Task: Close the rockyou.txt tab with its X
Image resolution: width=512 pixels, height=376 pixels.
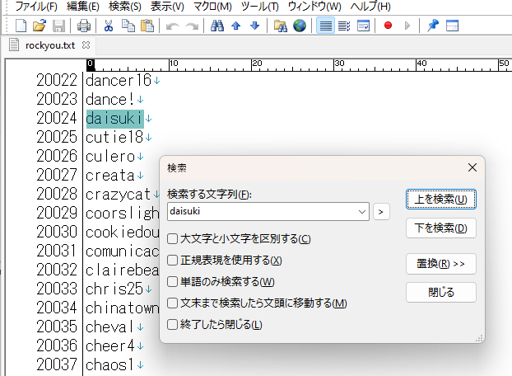Action: 86,45
